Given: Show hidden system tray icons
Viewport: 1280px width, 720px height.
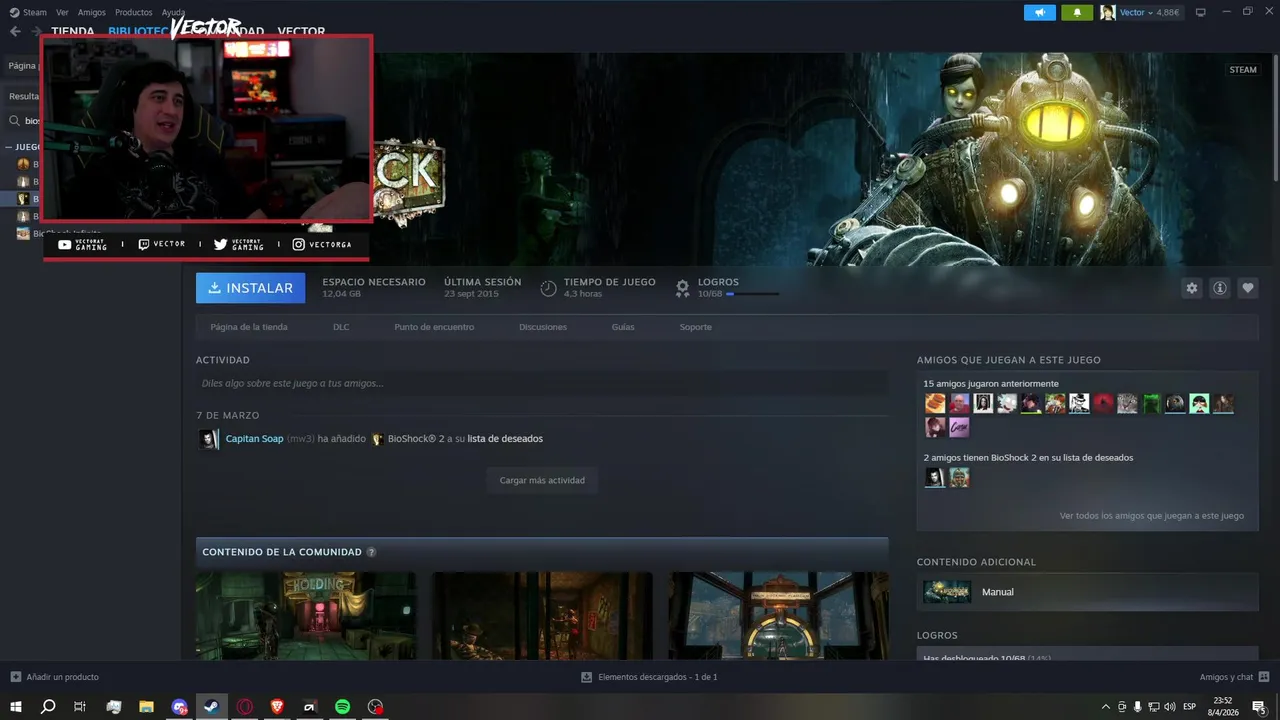Looking at the screenshot, I should click(1106, 707).
